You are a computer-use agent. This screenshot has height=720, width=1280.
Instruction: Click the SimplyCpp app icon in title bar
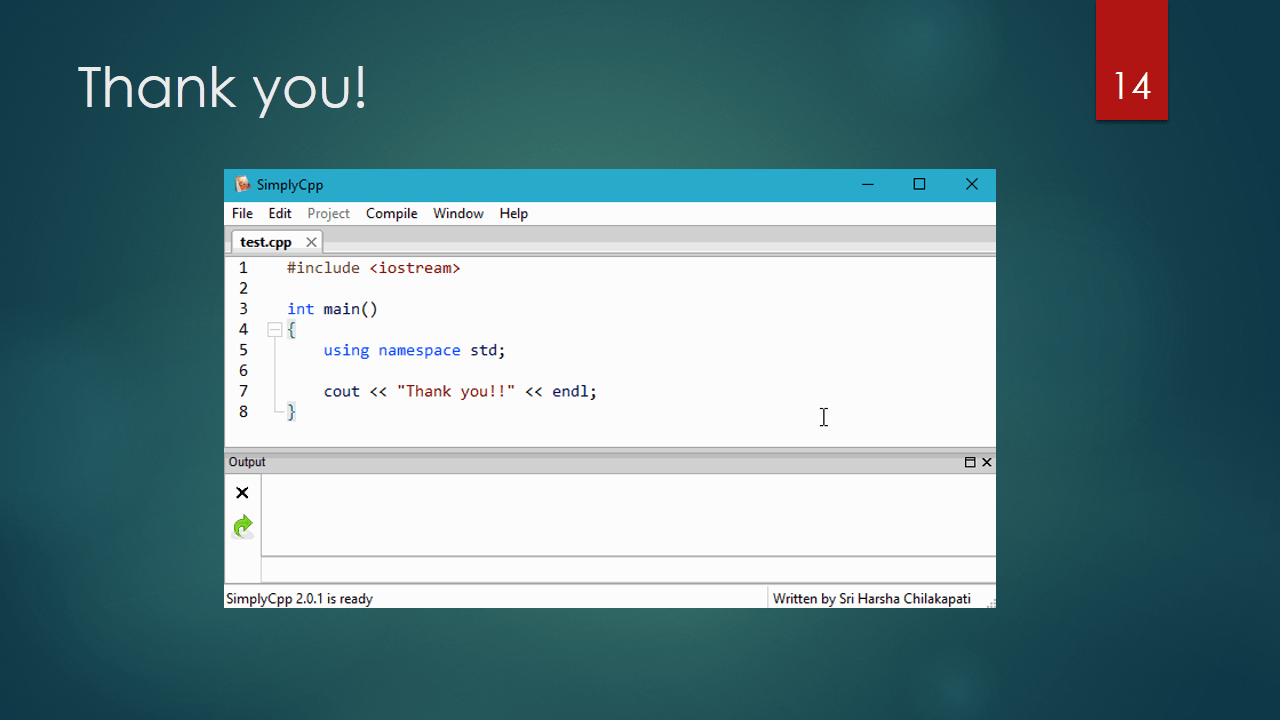click(x=242, y=184)
